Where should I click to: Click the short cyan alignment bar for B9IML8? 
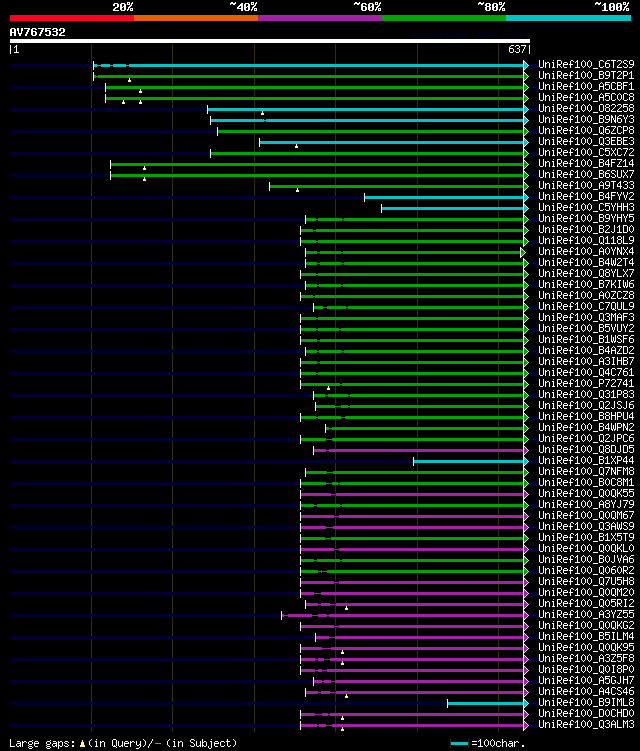486,704
